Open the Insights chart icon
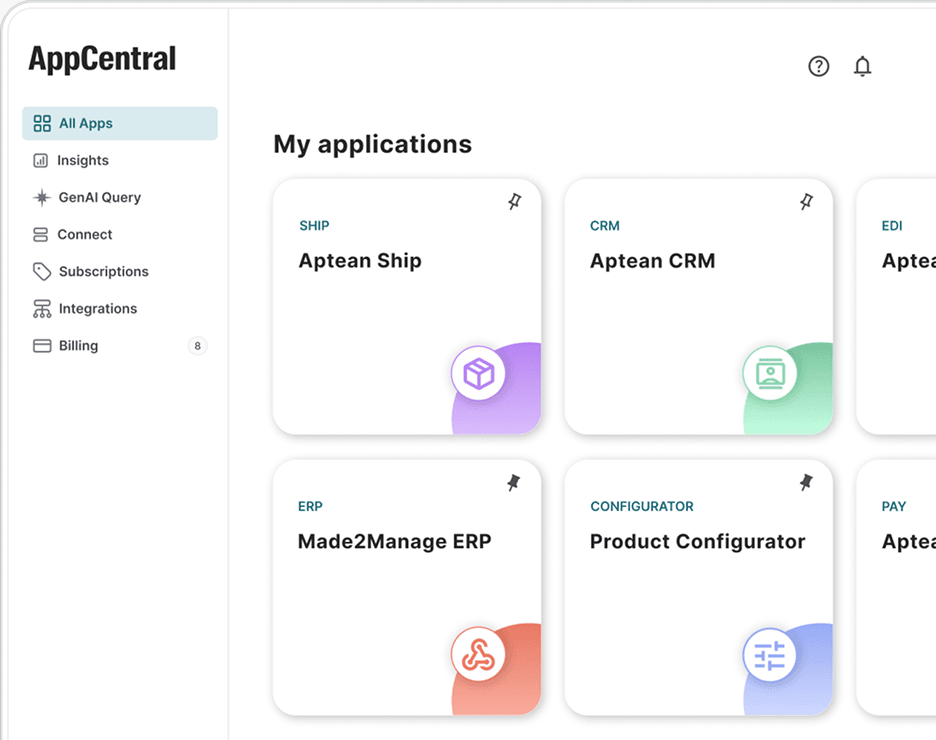Viewport: 936px width, 740px height. click(x=40, y=160)
